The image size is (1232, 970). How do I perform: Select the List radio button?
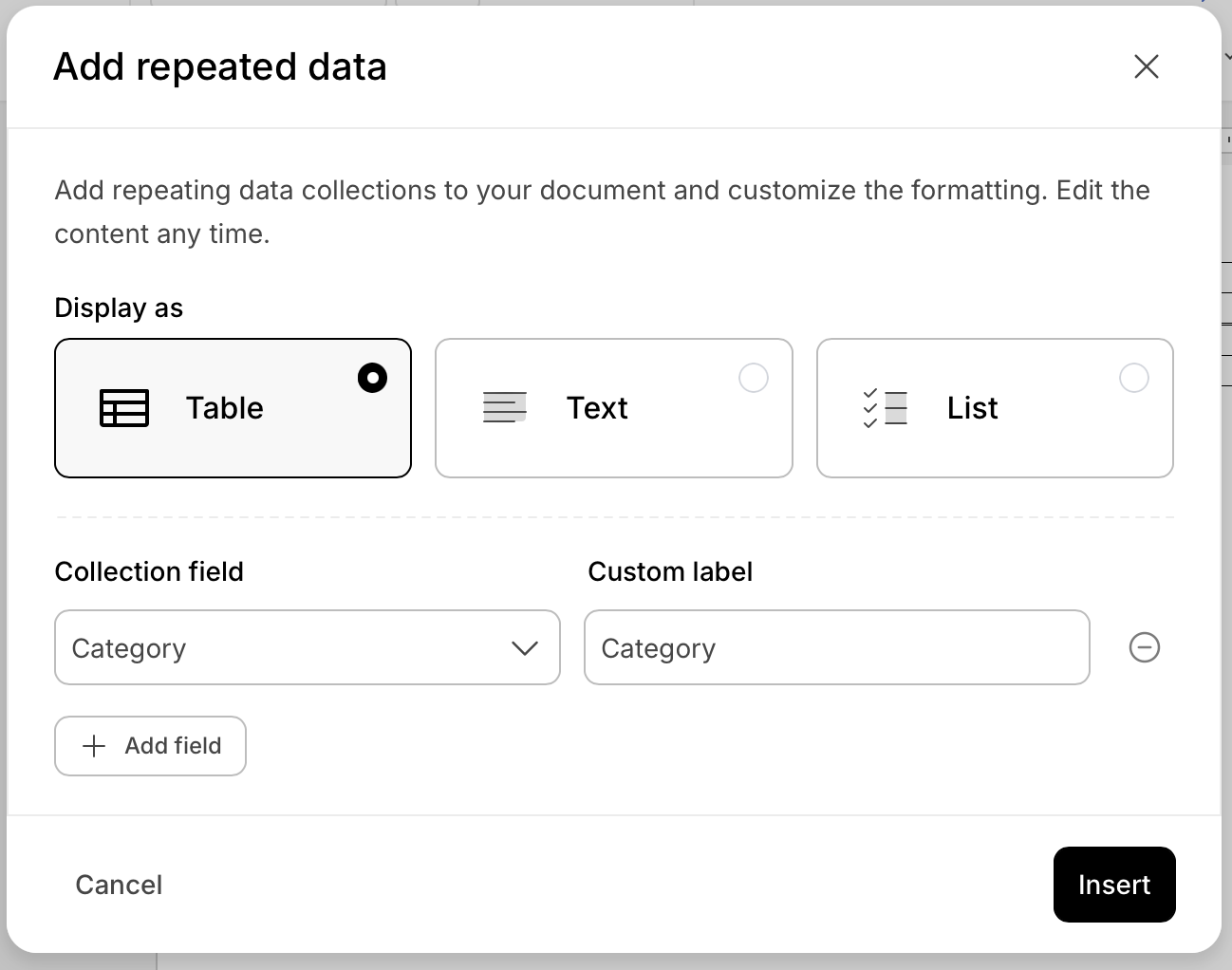(x=1133, y=378)
